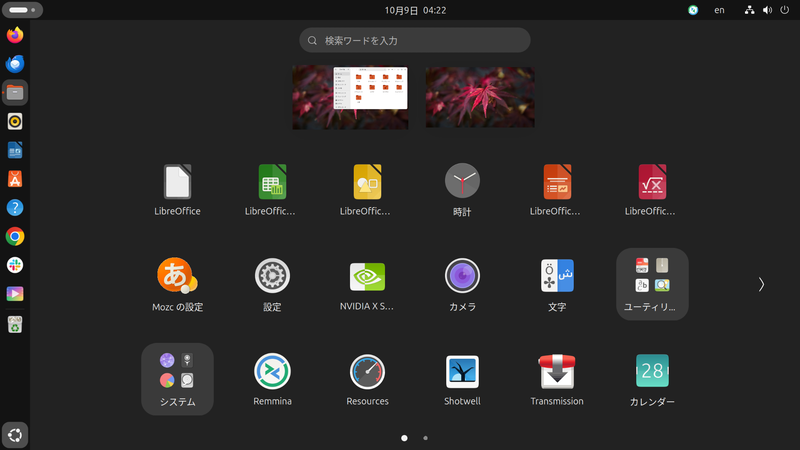Image resolution: width=800 pixels, height=450 pixels.
Task: Open Rhythmbox from the dock
Action: pyautogui.click(x=15, y=121)
